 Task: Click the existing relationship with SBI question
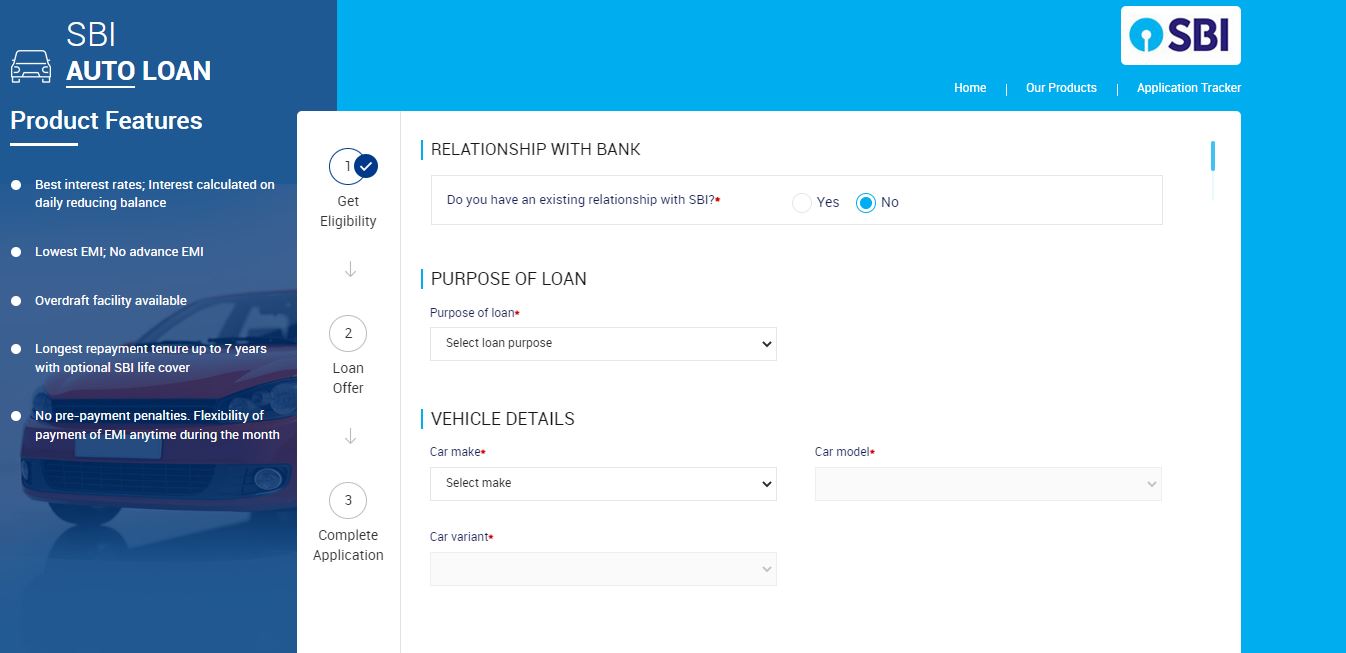click(x=583, y=200)
